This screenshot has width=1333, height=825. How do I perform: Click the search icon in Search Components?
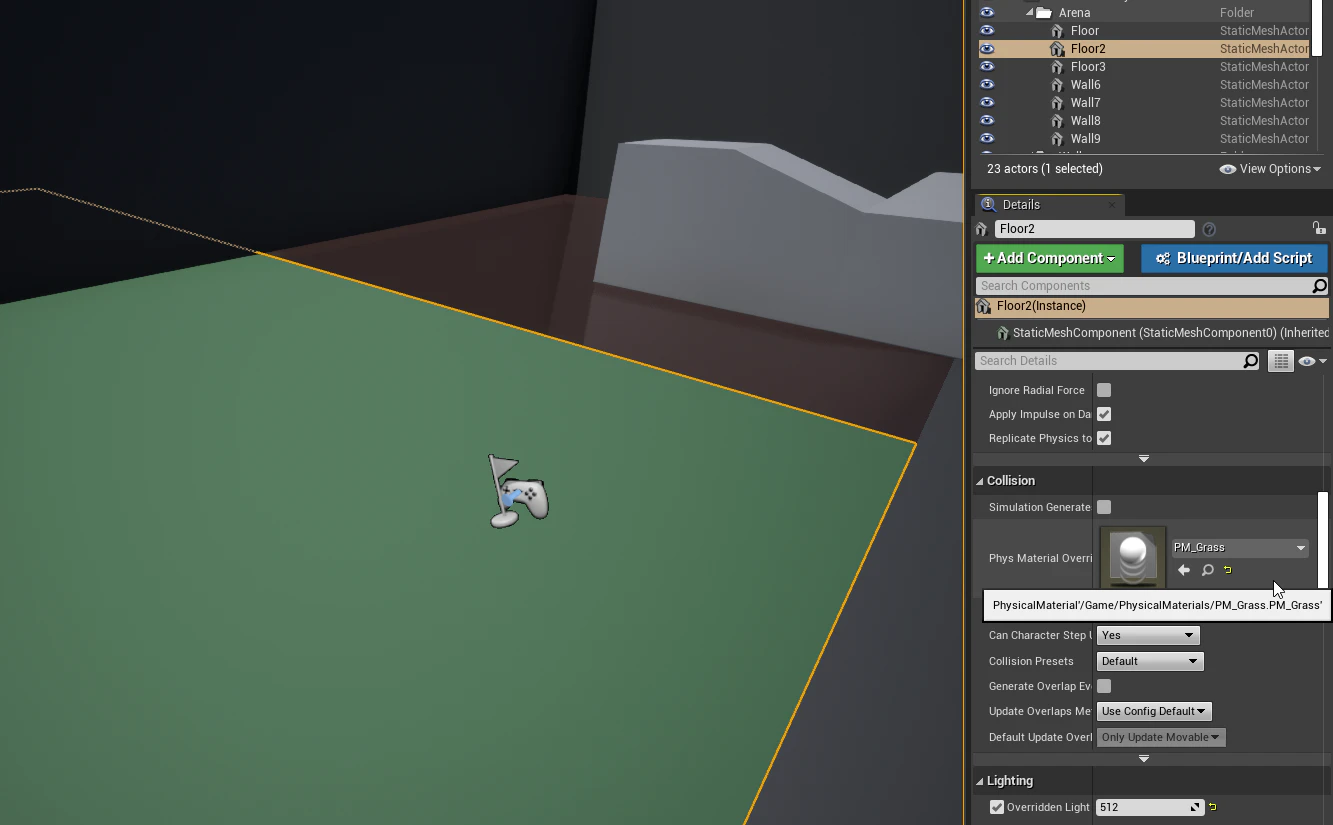(x=1319, y=286)
